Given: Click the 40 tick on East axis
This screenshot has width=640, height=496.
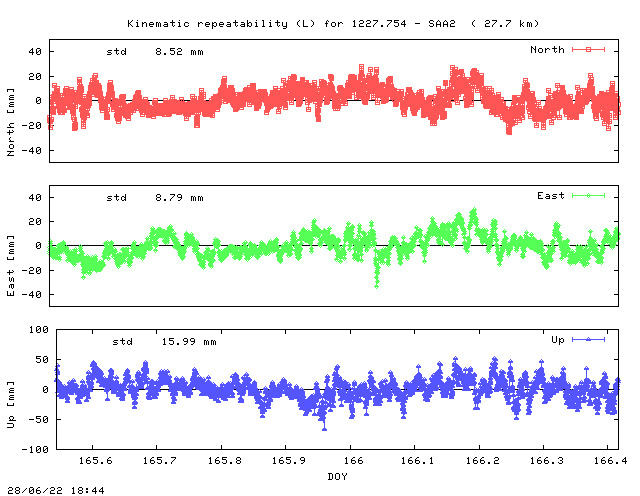Looking at the screenshot, I should 35,198.
